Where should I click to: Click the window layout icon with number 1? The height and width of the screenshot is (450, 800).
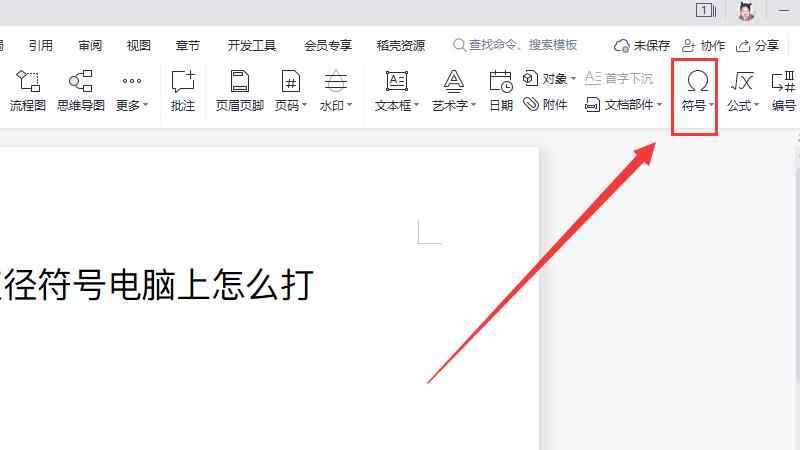click(706, 10)
